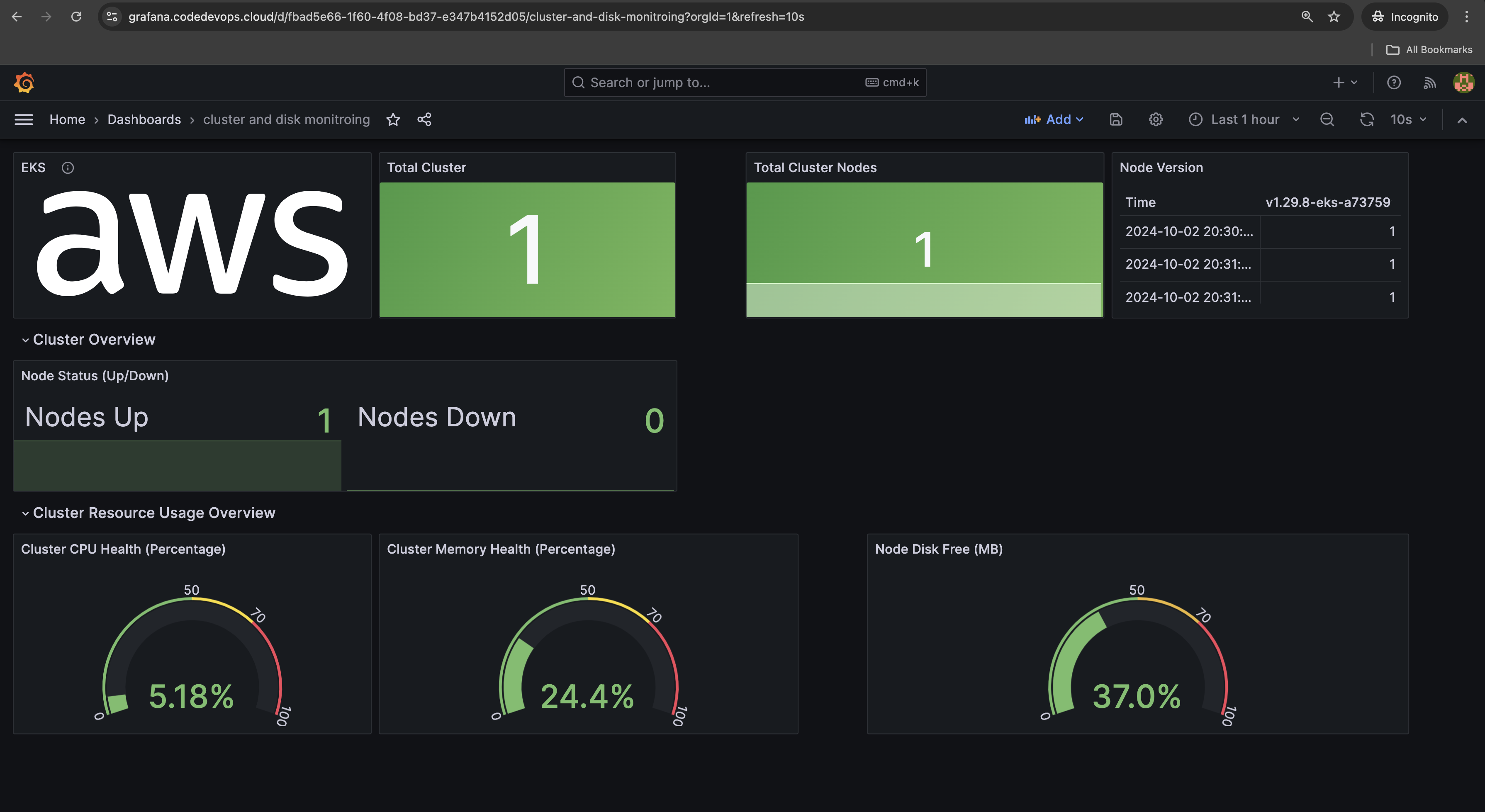Sort by v1.29.8-eks-a73759 column header

tap(1328, 202)
